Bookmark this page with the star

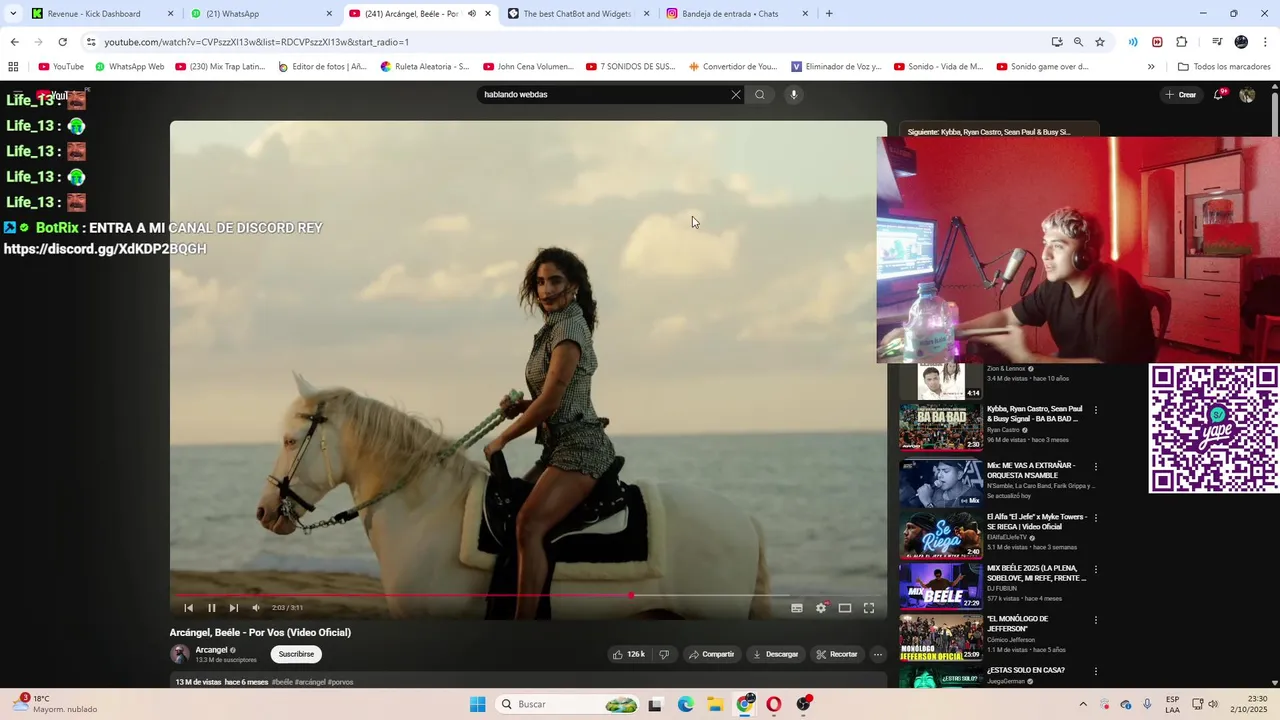click(1100, 42)
